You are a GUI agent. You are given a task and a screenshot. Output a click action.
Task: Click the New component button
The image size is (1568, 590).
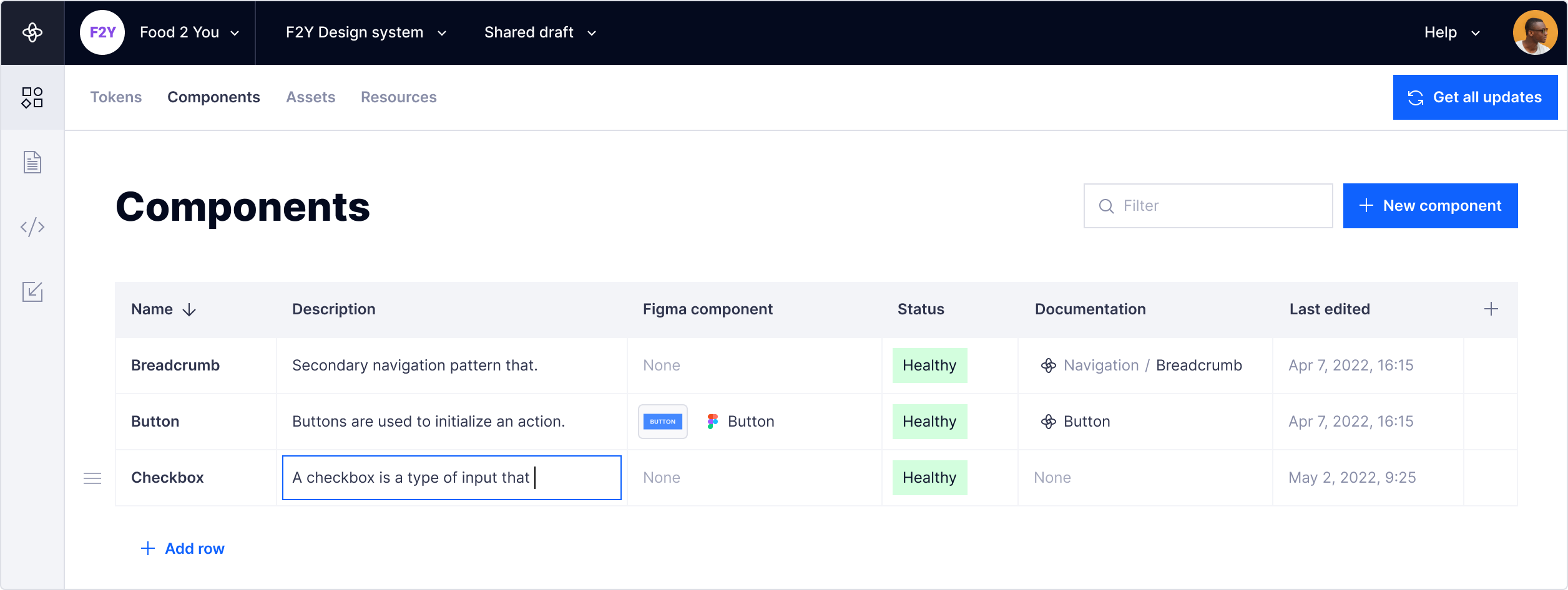(x=1430, y=206)
